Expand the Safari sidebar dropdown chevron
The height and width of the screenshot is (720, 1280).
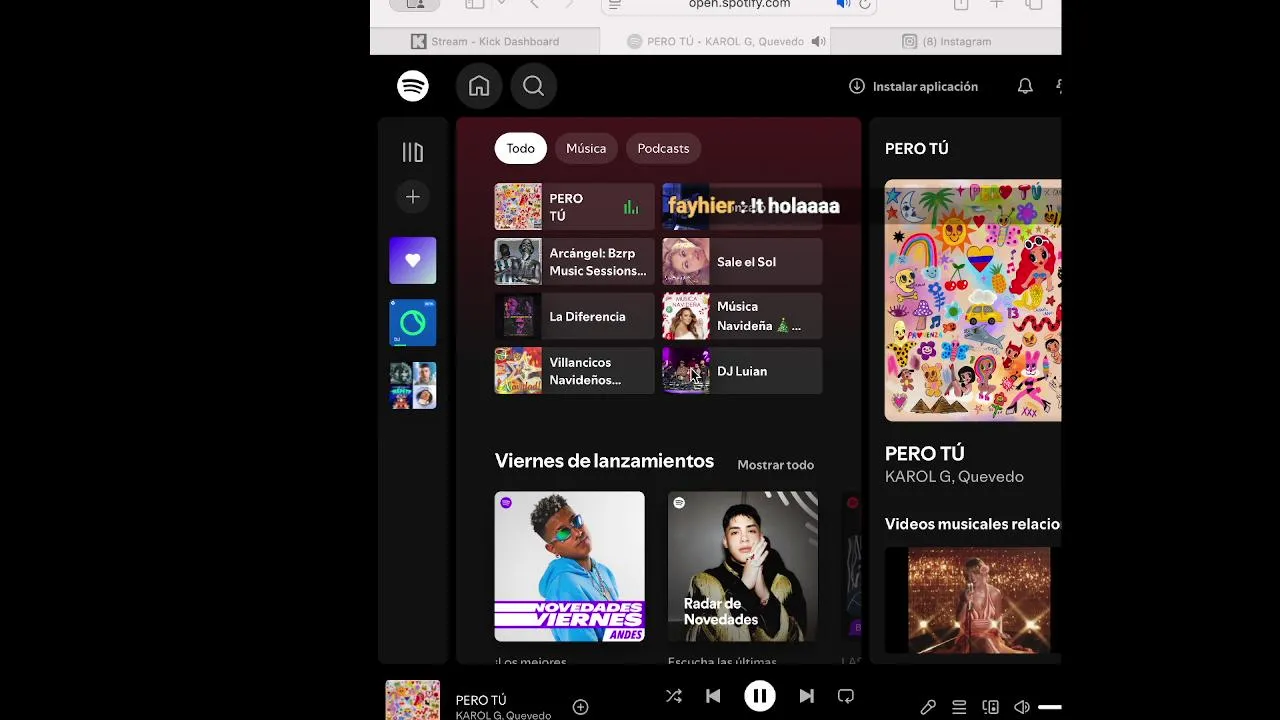(x=501, y=4)
